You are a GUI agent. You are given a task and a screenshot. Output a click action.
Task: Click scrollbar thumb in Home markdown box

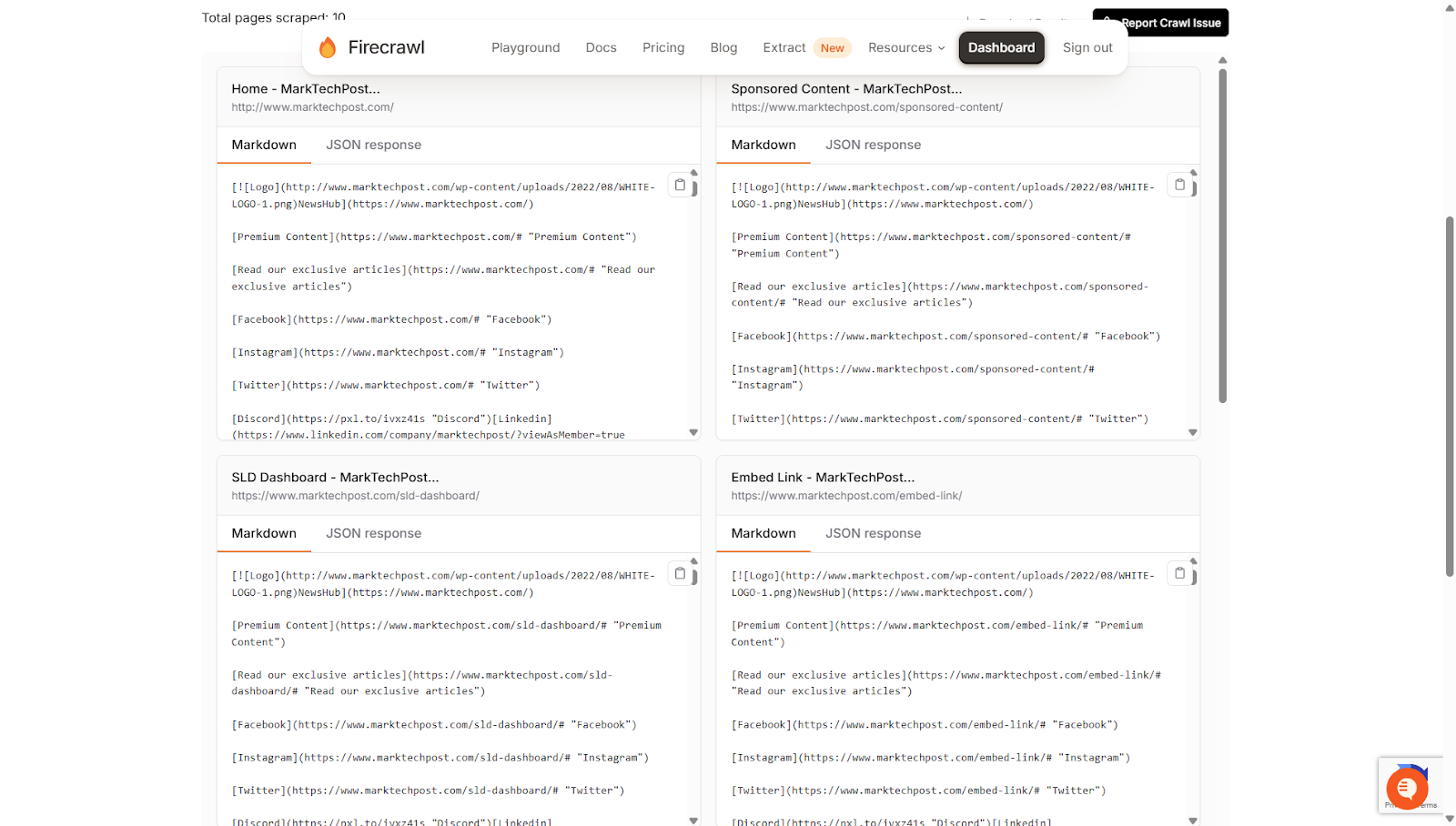(x=694, y=188)
